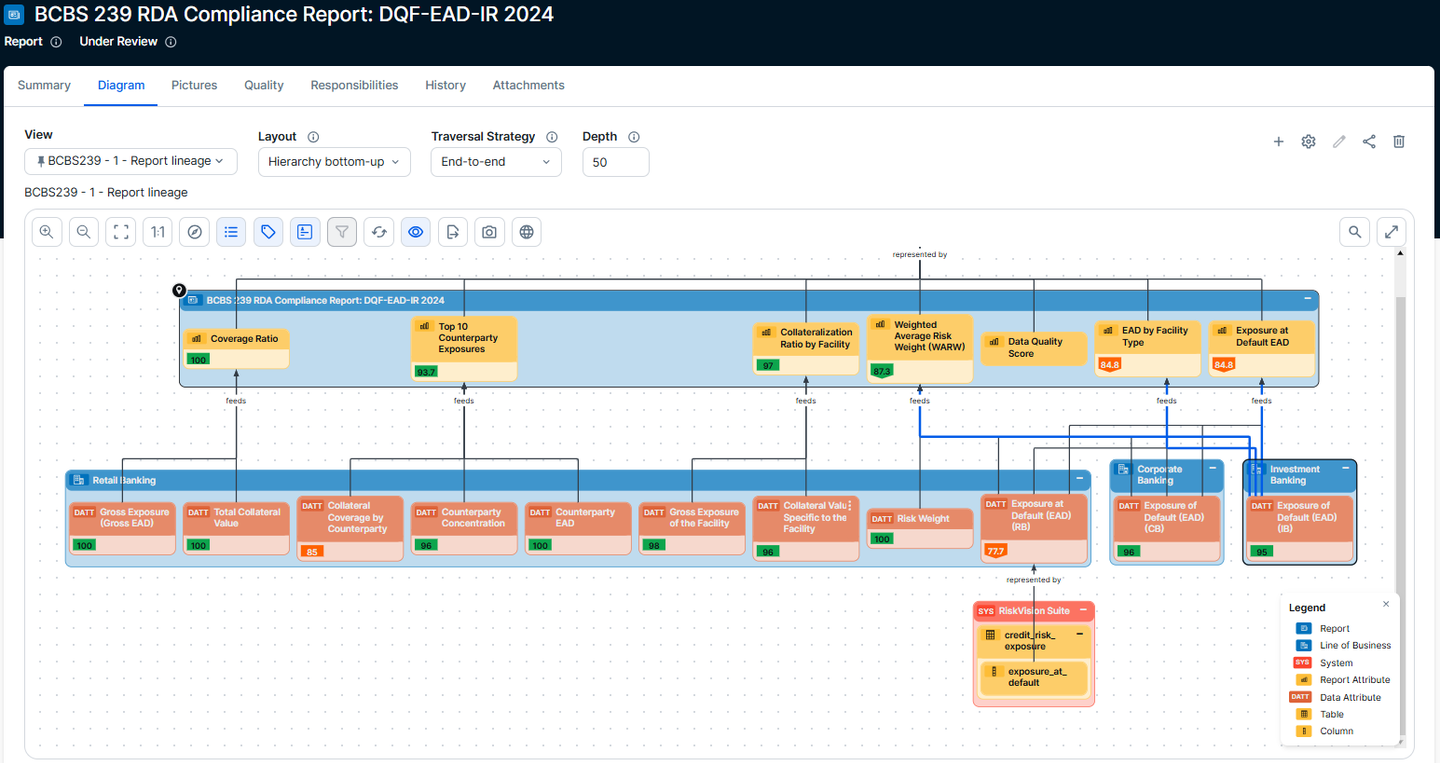Take a diagram snapshot with camera icon
Screen dimensions: 1440x763
click(489, 232)
